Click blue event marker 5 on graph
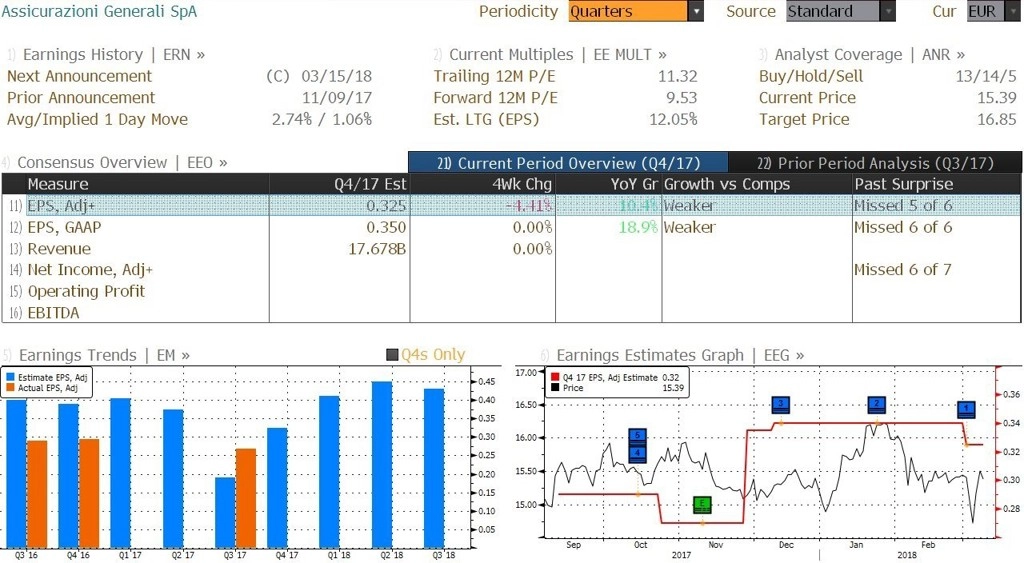 pos(637,437)
